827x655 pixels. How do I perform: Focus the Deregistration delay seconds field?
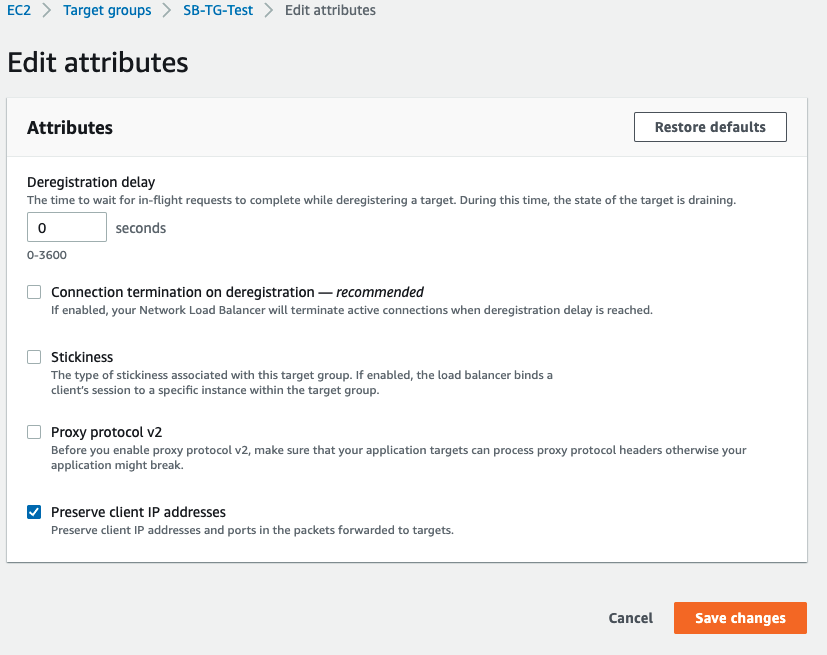pos(66,228)
